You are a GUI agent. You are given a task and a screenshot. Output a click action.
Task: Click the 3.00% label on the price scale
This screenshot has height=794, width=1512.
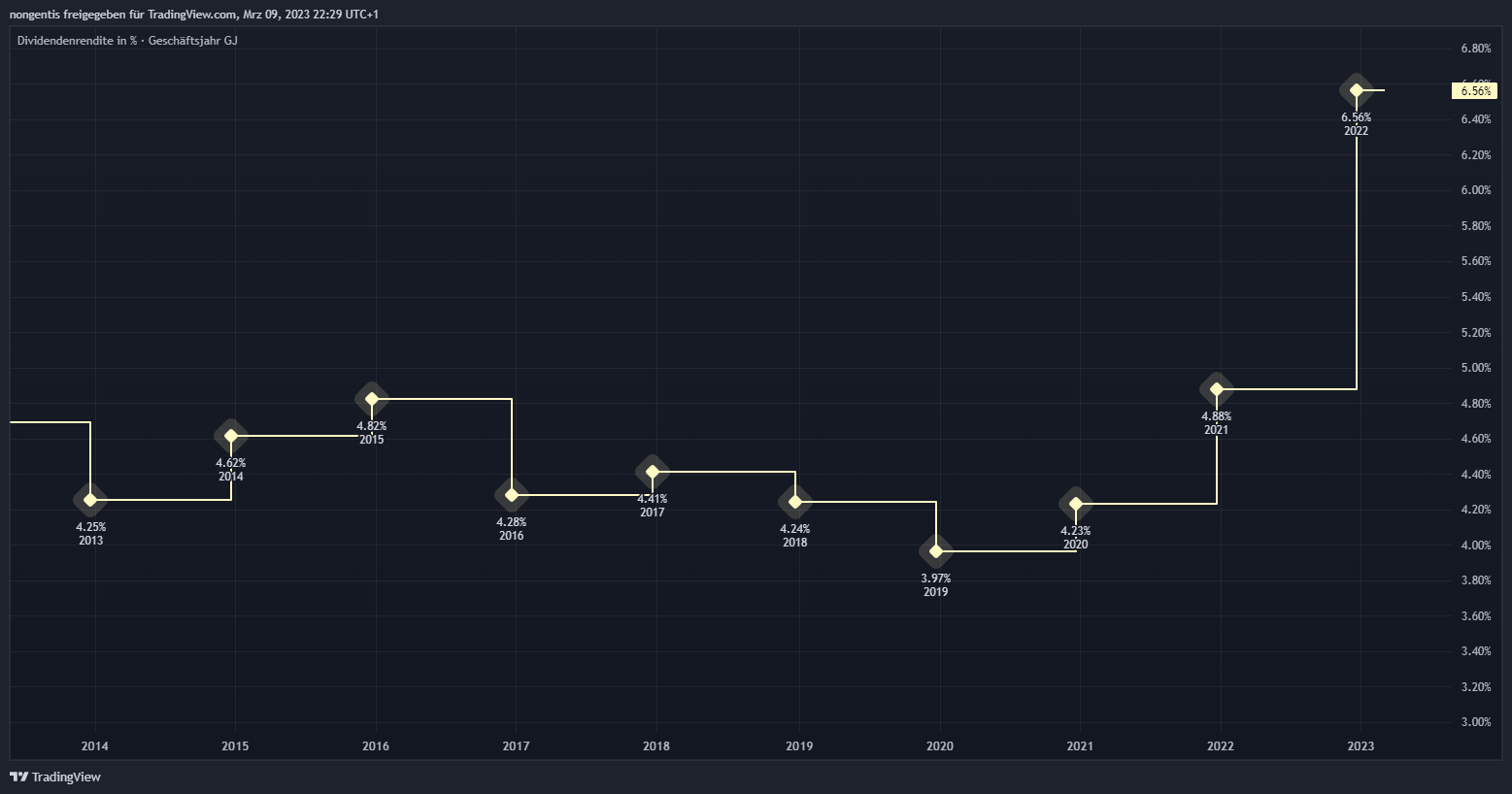click(1475, 722)
